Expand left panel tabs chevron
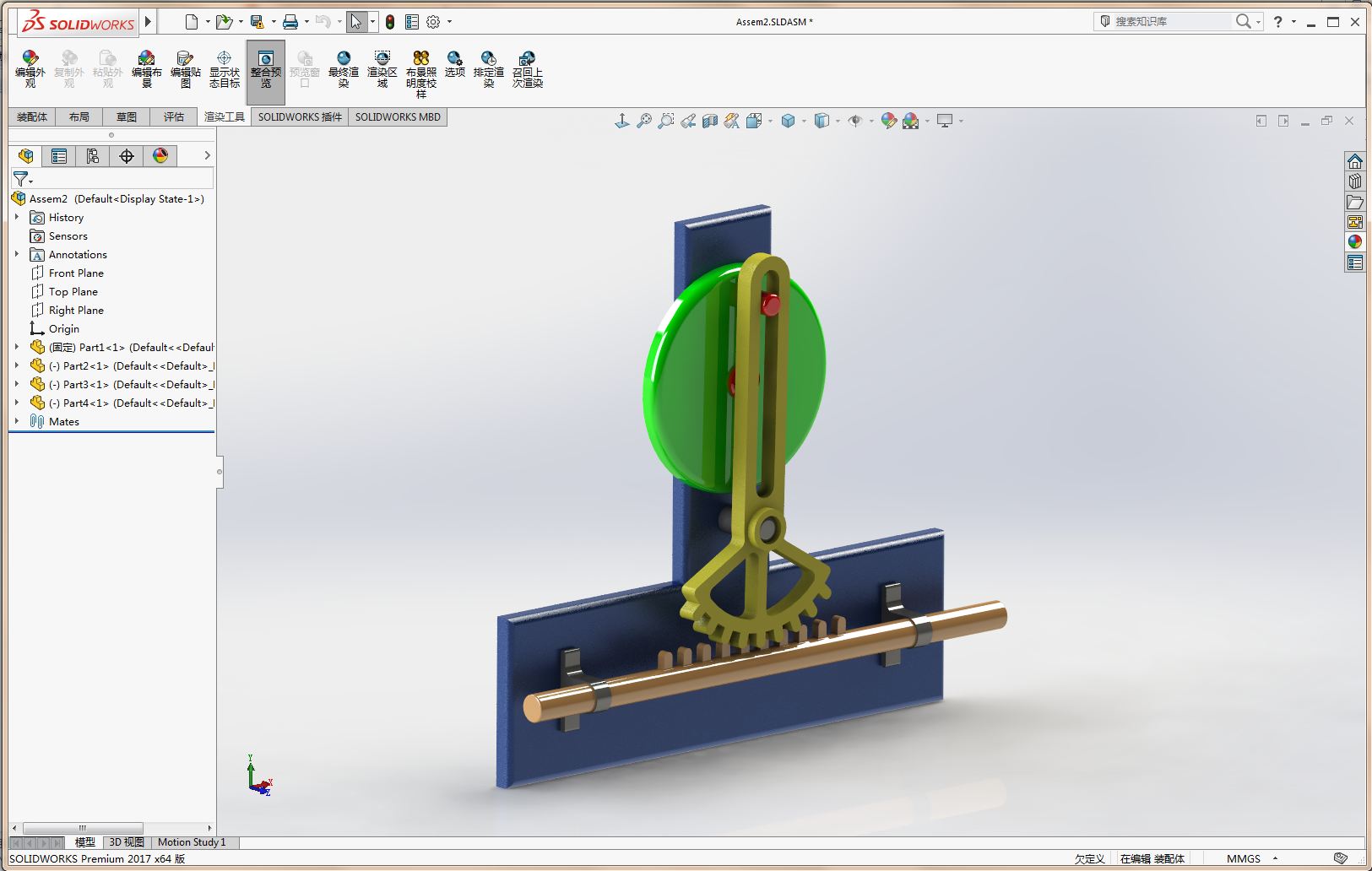This screenshot has width=1372, height=871. (x=207, y=155)
